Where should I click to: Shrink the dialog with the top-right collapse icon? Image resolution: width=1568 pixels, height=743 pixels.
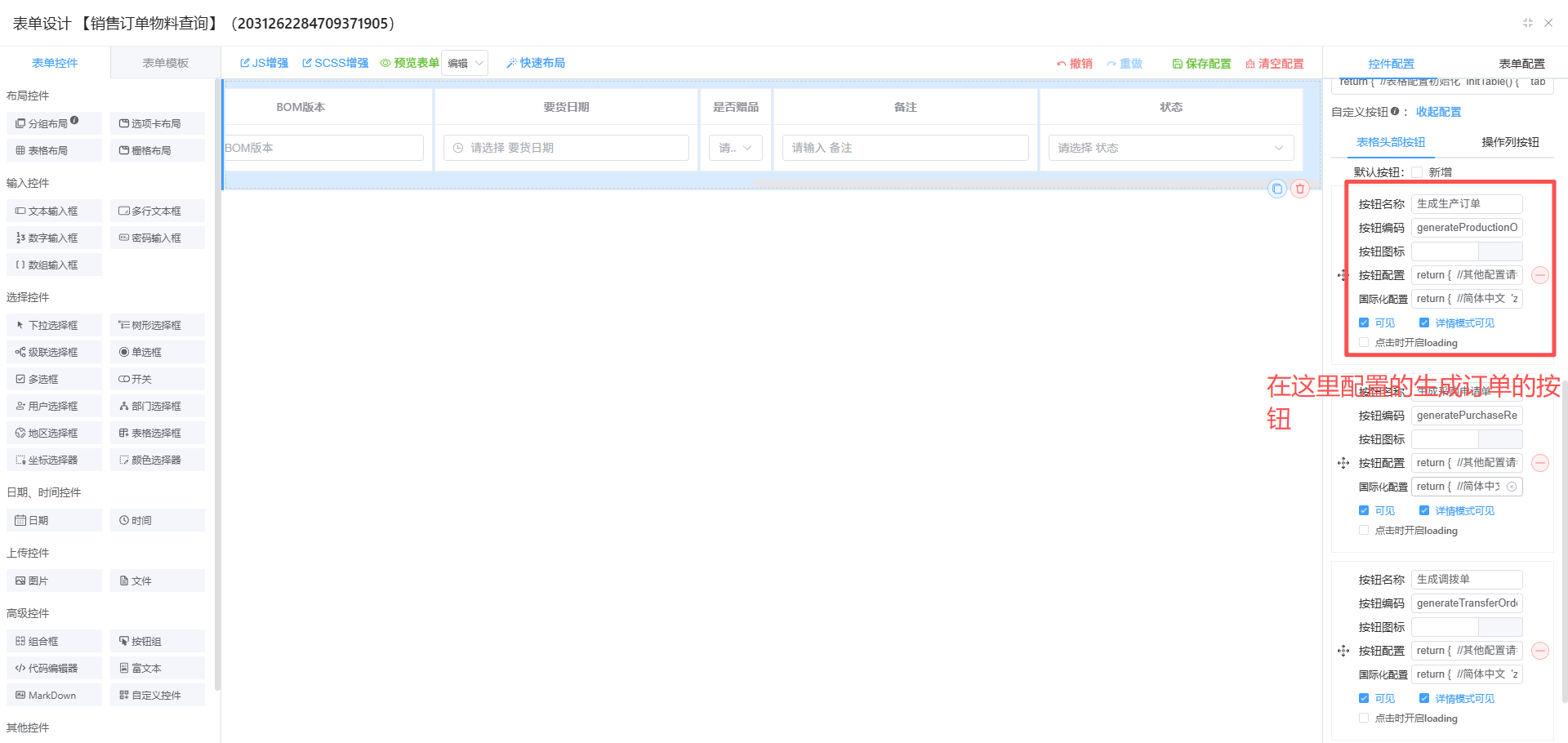coord(1527,23)
